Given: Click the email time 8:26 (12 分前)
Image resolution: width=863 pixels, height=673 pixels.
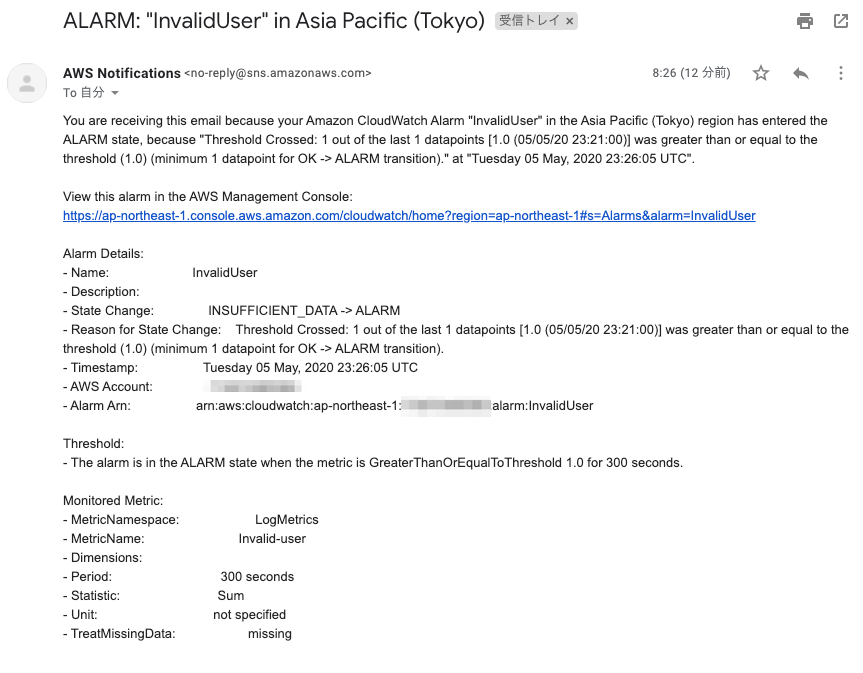Looking at the screenshot, I should click(691, 73).
